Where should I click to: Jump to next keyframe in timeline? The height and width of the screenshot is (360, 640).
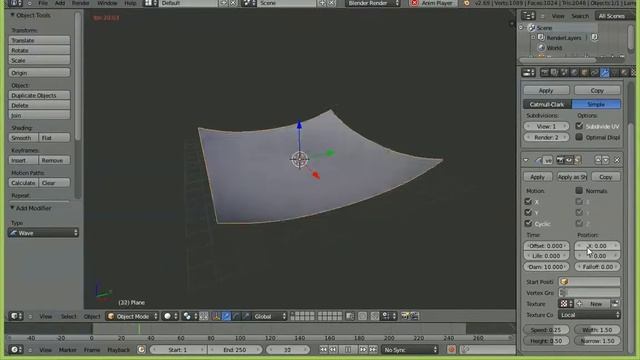coord(363,350)
